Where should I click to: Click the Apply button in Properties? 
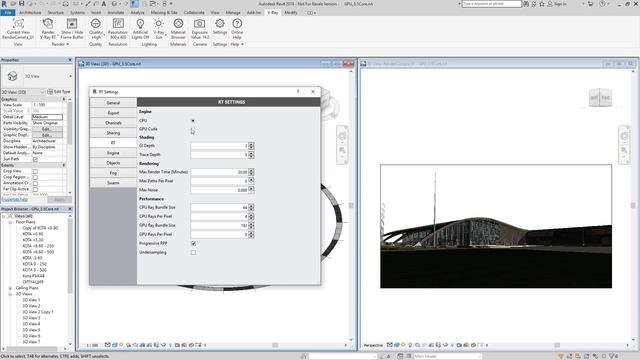coord(60,200)
